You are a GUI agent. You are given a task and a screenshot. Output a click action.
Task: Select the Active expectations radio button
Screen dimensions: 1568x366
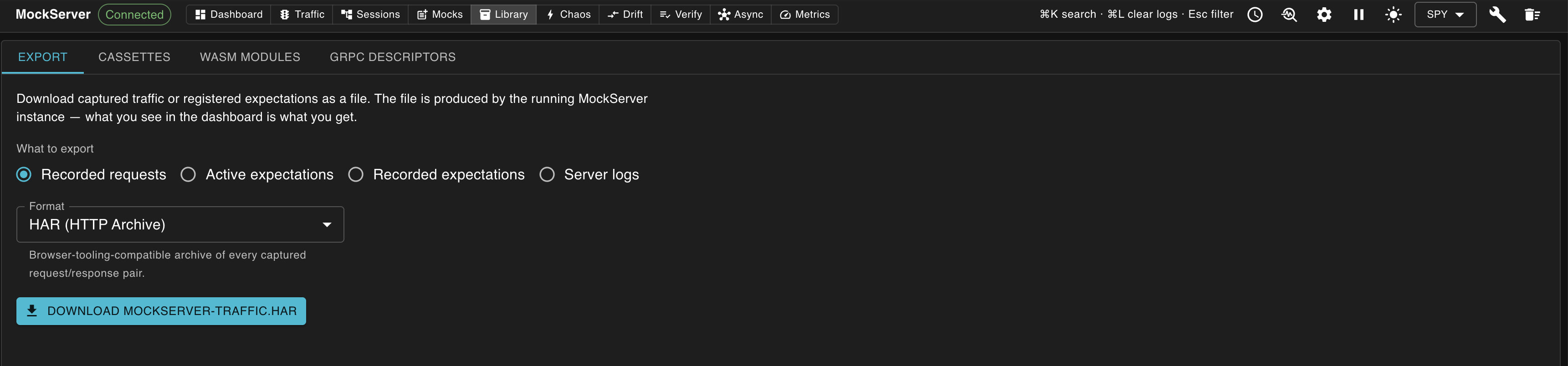(x=188, y=174)
